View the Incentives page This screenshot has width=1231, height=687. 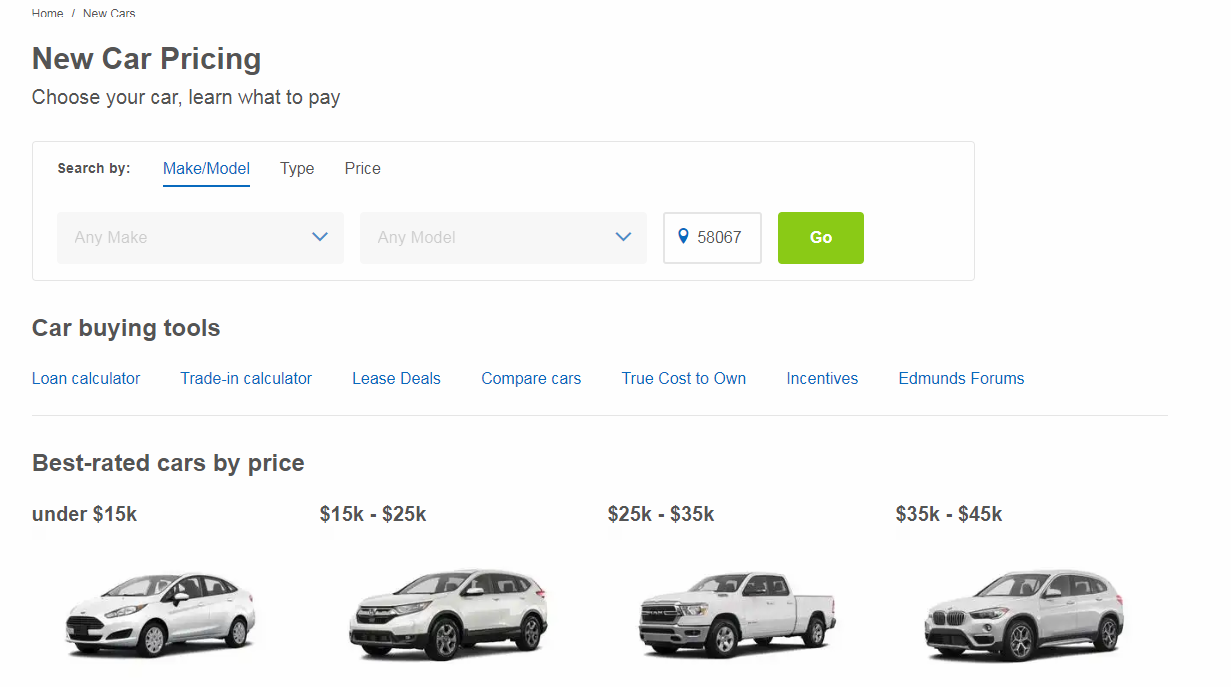[x=822, y=379]
